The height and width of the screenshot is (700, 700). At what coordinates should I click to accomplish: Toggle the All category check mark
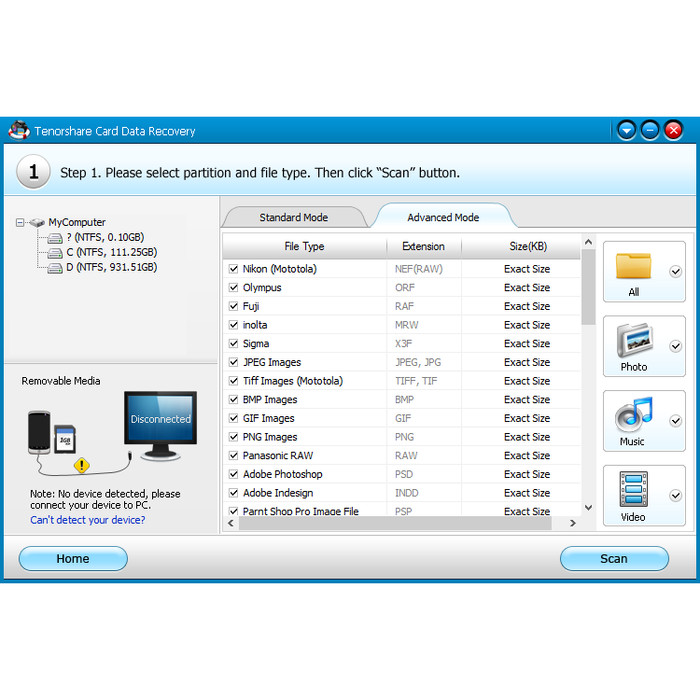(675, 271)
